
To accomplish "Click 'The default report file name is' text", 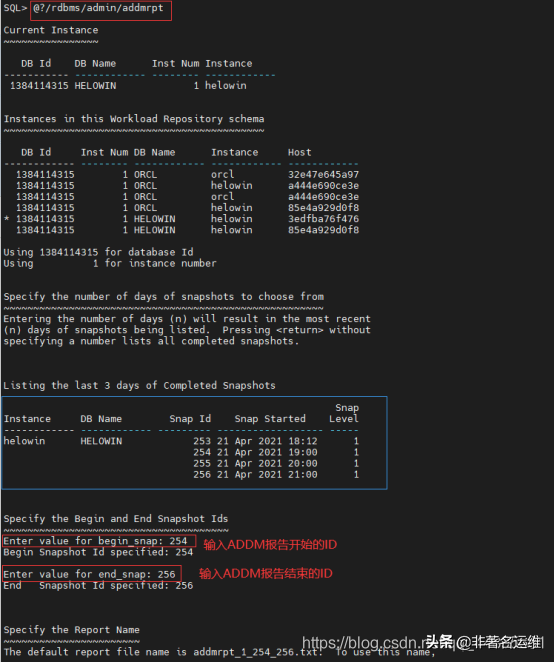I will [95, 652].
